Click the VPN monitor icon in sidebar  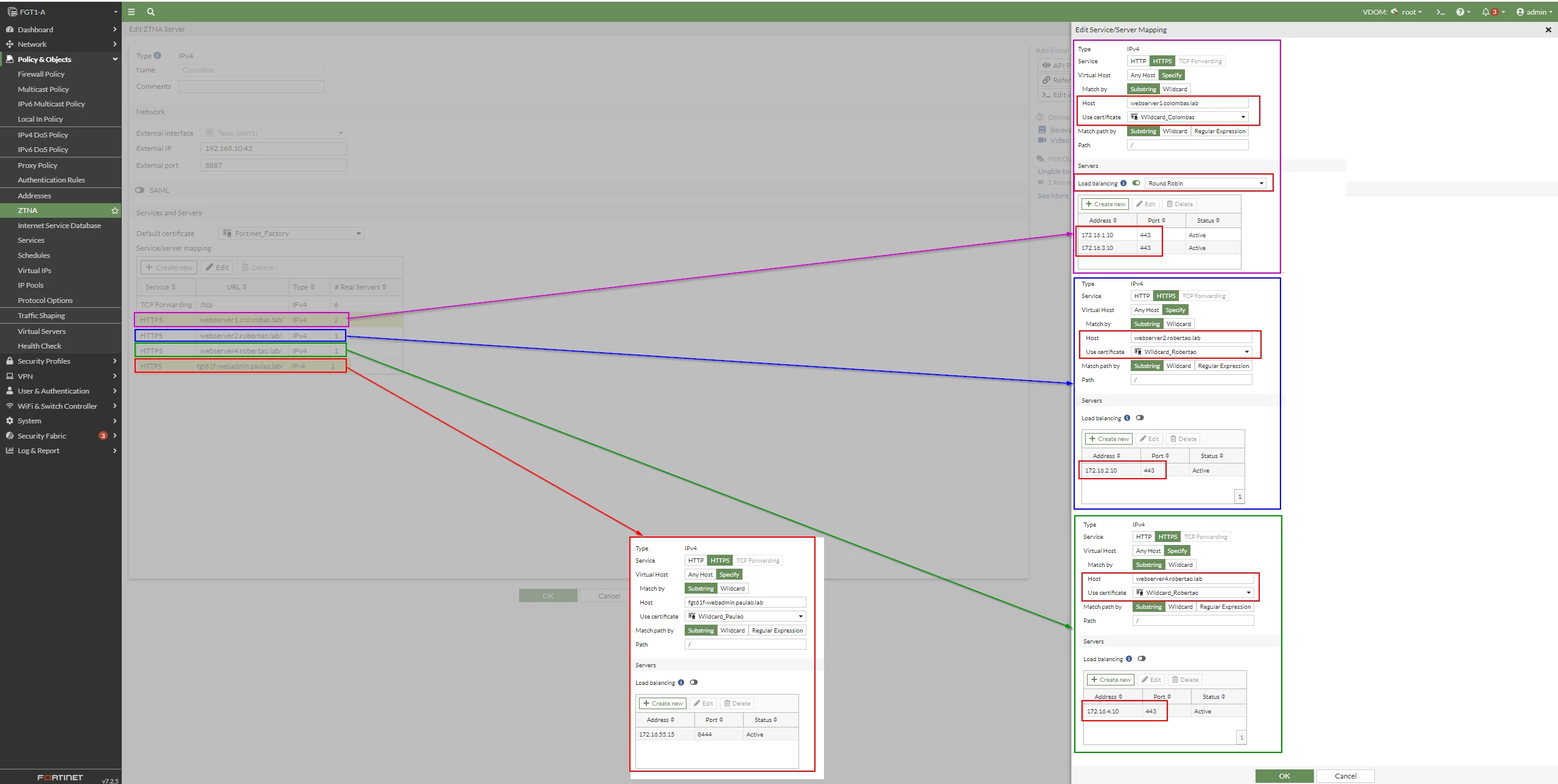10,376
